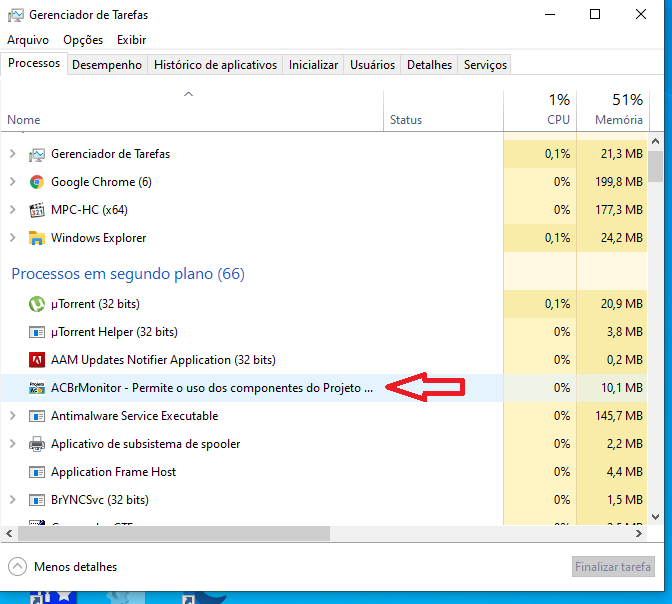Expand the Antimalware Service Executable row
This screenshot has height=604, width=672.
point(13,416)
